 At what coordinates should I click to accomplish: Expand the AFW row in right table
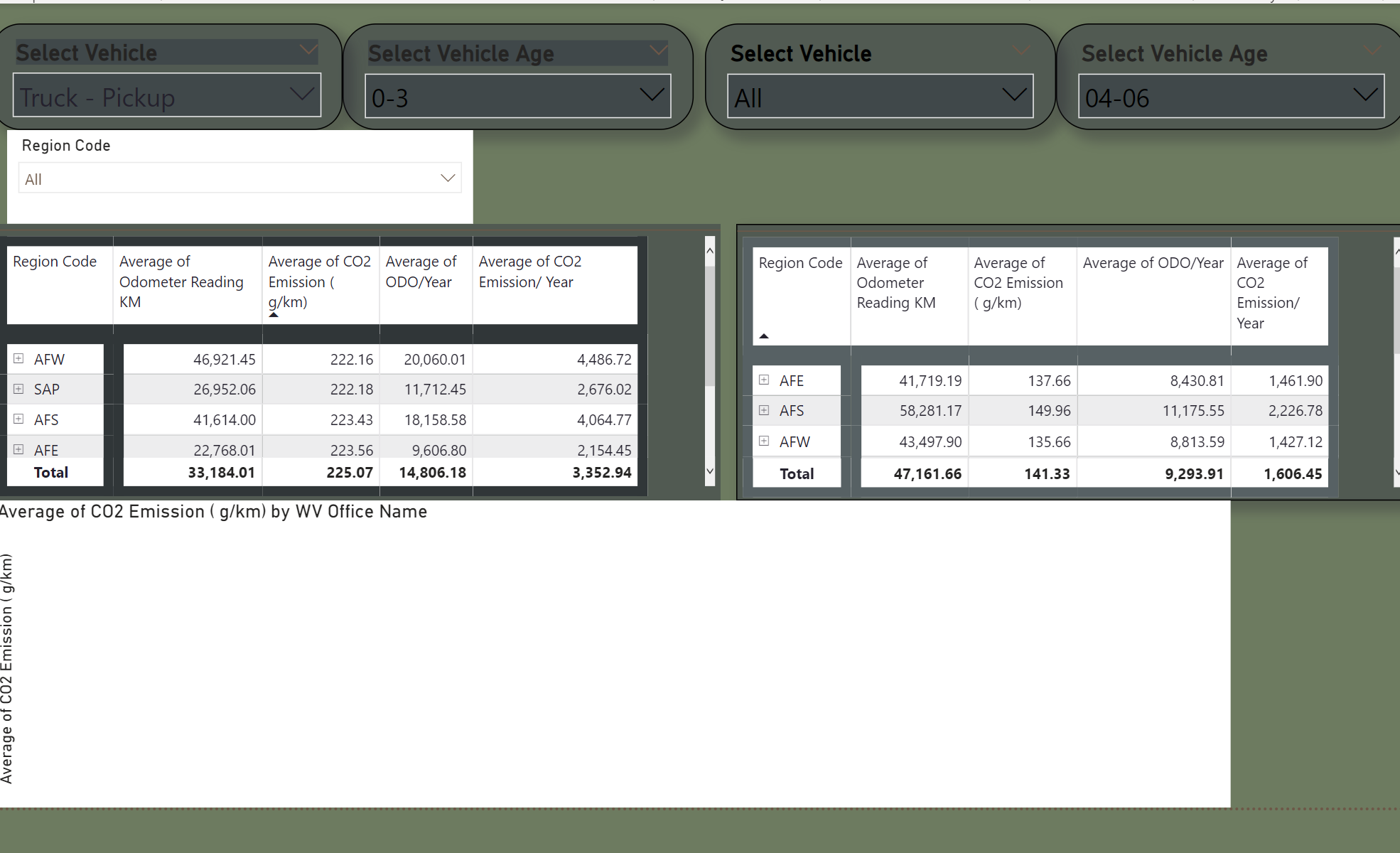coord(764,441)
